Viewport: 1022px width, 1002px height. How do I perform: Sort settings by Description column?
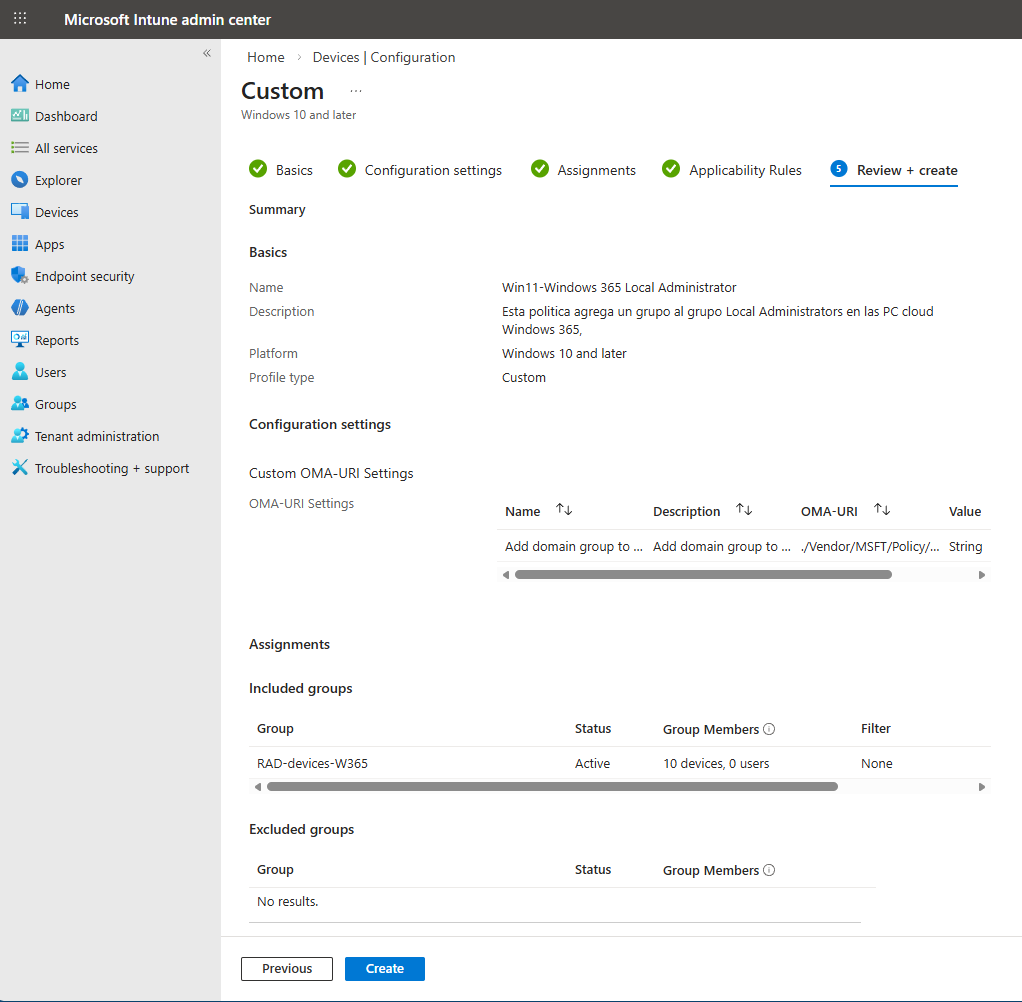coord(744,510)
